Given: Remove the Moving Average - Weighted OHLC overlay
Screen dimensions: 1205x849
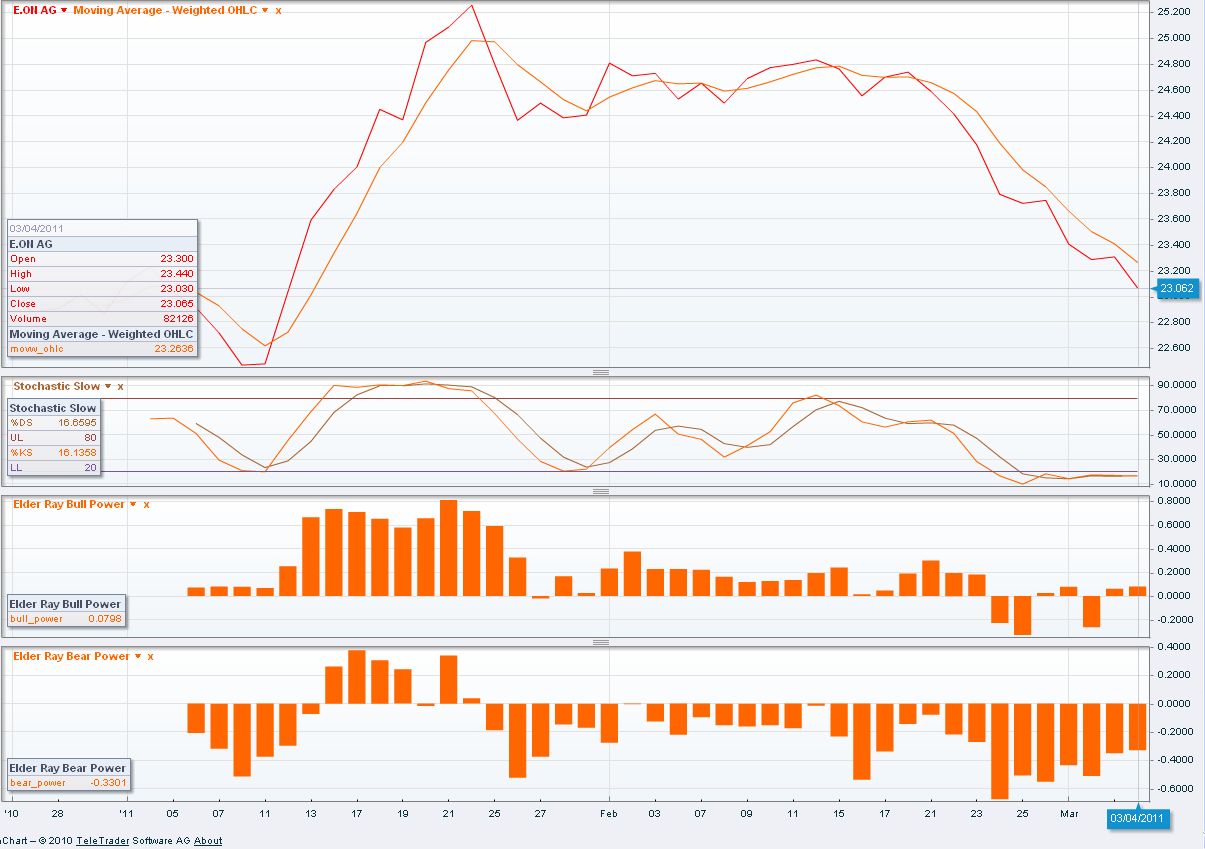Looking at the screenshot, I should tap(278, 10).
